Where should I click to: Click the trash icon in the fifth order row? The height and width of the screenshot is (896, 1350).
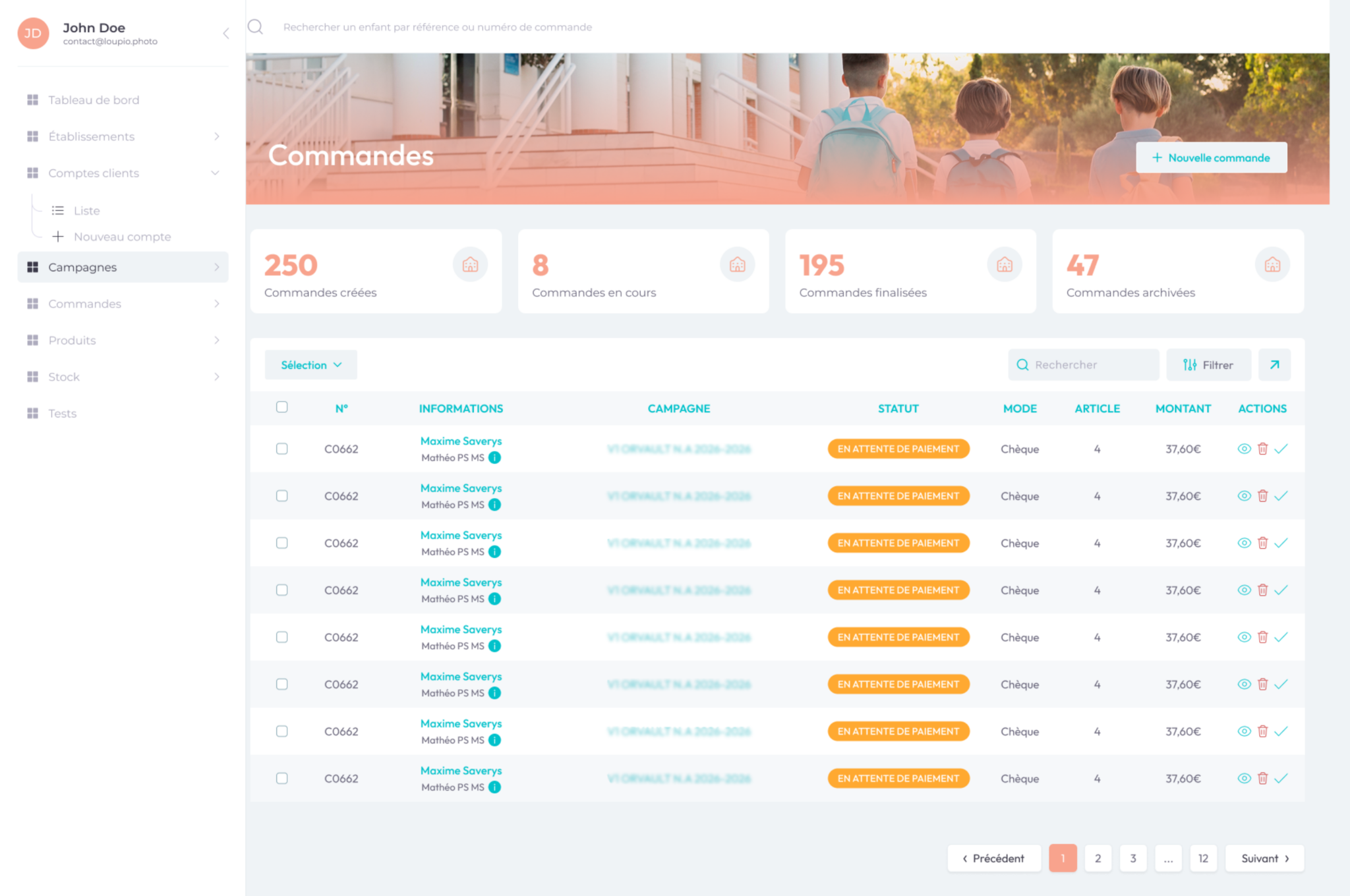pos(1262,637)
